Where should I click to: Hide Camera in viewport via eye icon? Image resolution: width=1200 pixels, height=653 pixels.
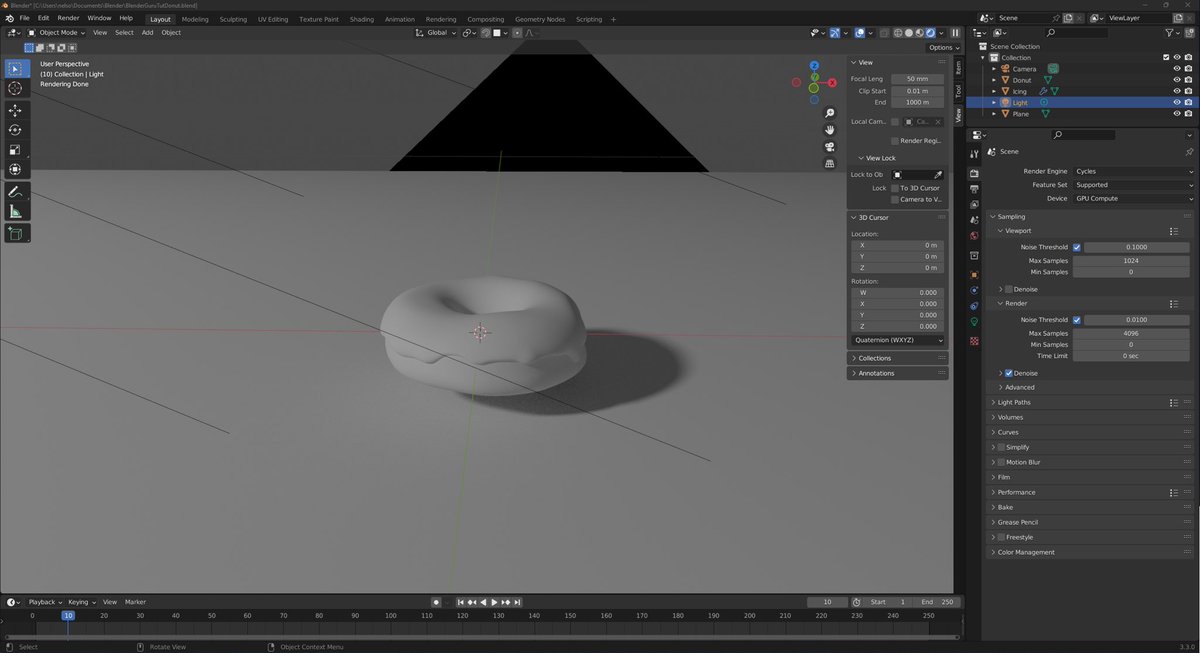pos(1177,69)
